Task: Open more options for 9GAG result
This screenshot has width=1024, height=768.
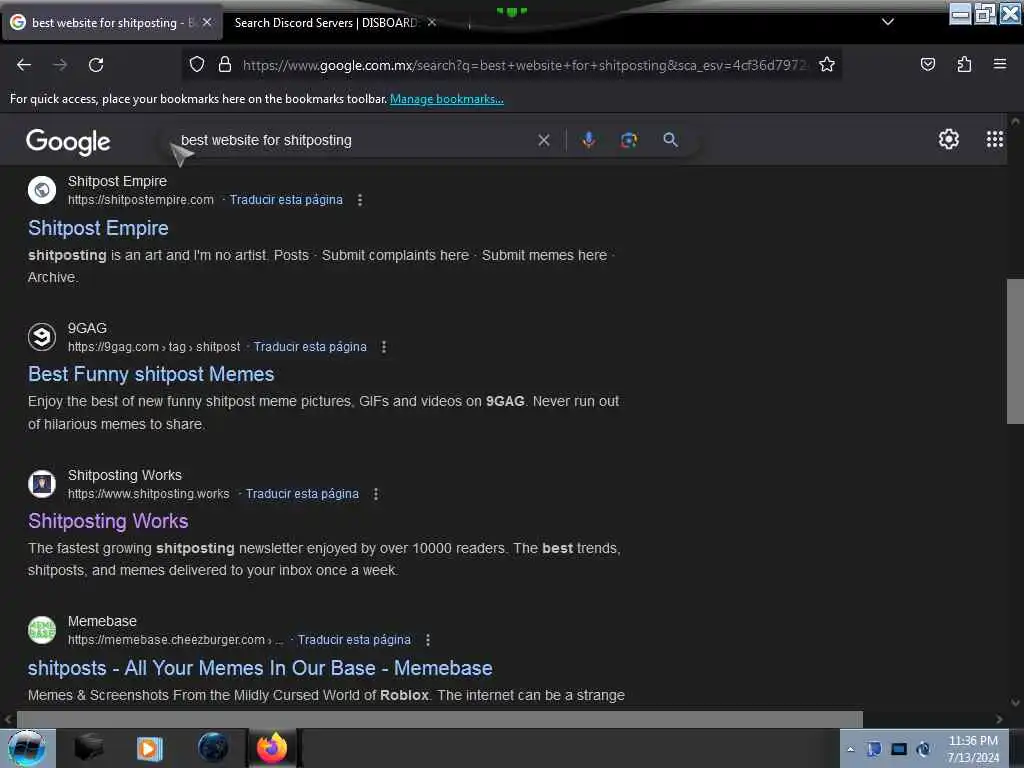Action: pos(384,347)
